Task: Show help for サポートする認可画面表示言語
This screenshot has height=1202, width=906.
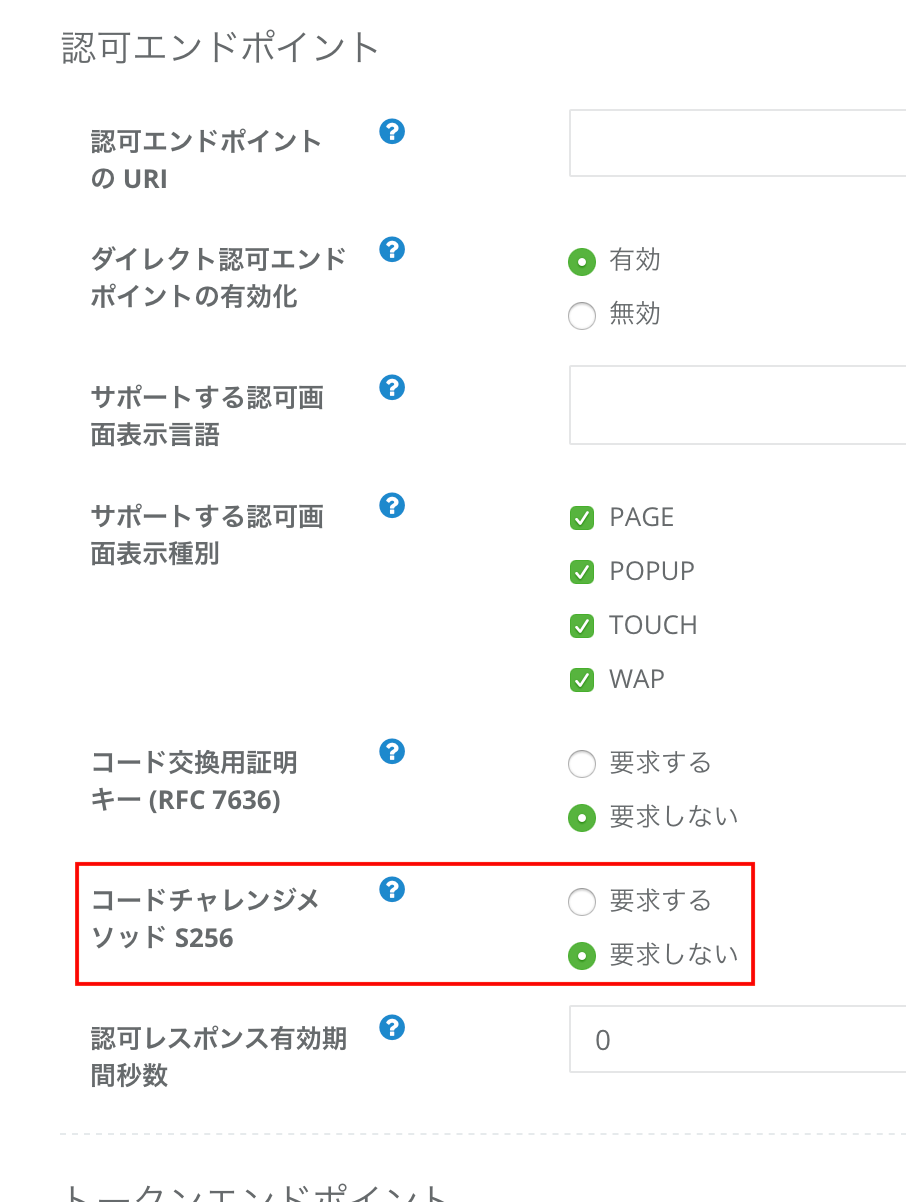Action: (x=393, y=387)
